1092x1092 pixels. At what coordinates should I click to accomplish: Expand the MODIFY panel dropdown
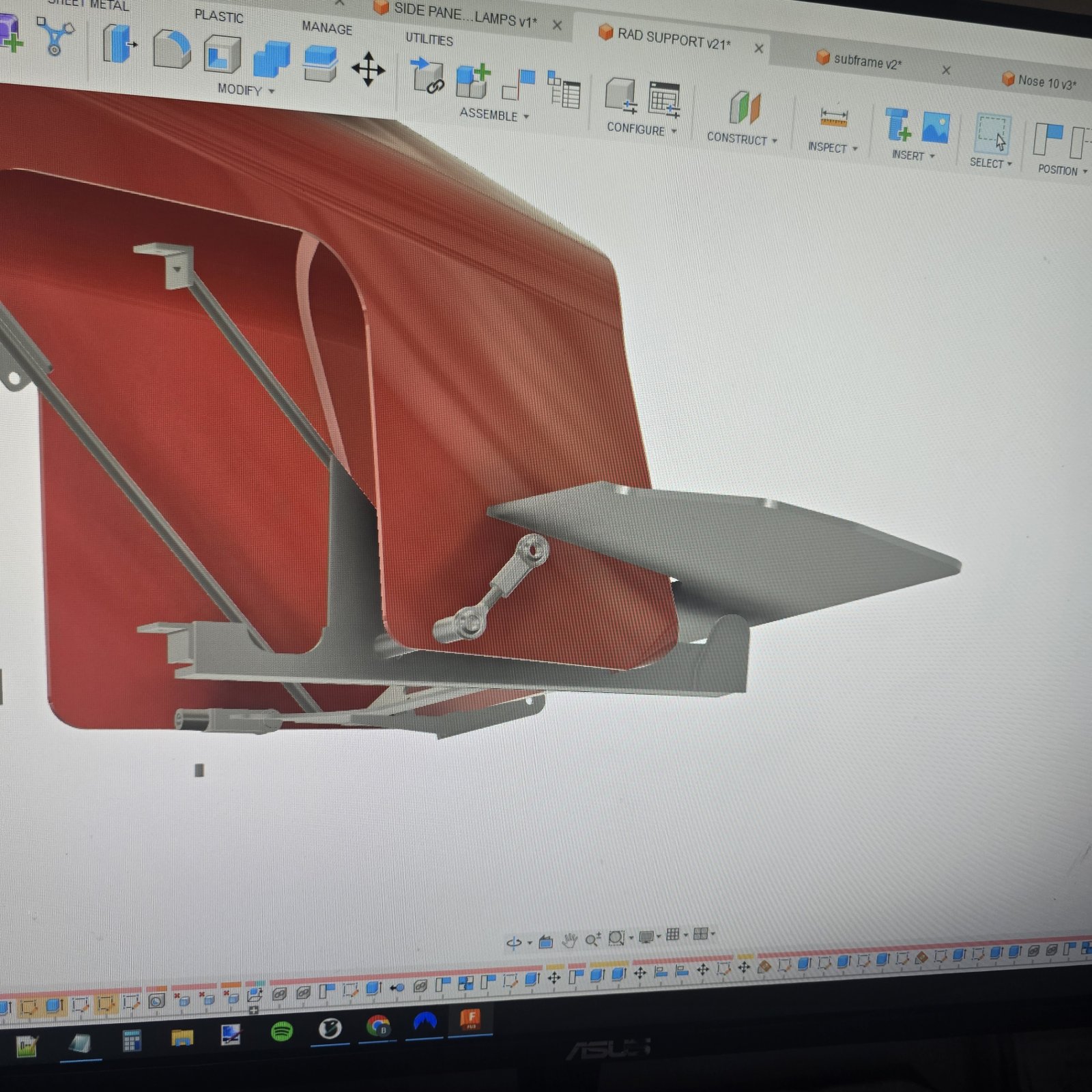(245, 89)
